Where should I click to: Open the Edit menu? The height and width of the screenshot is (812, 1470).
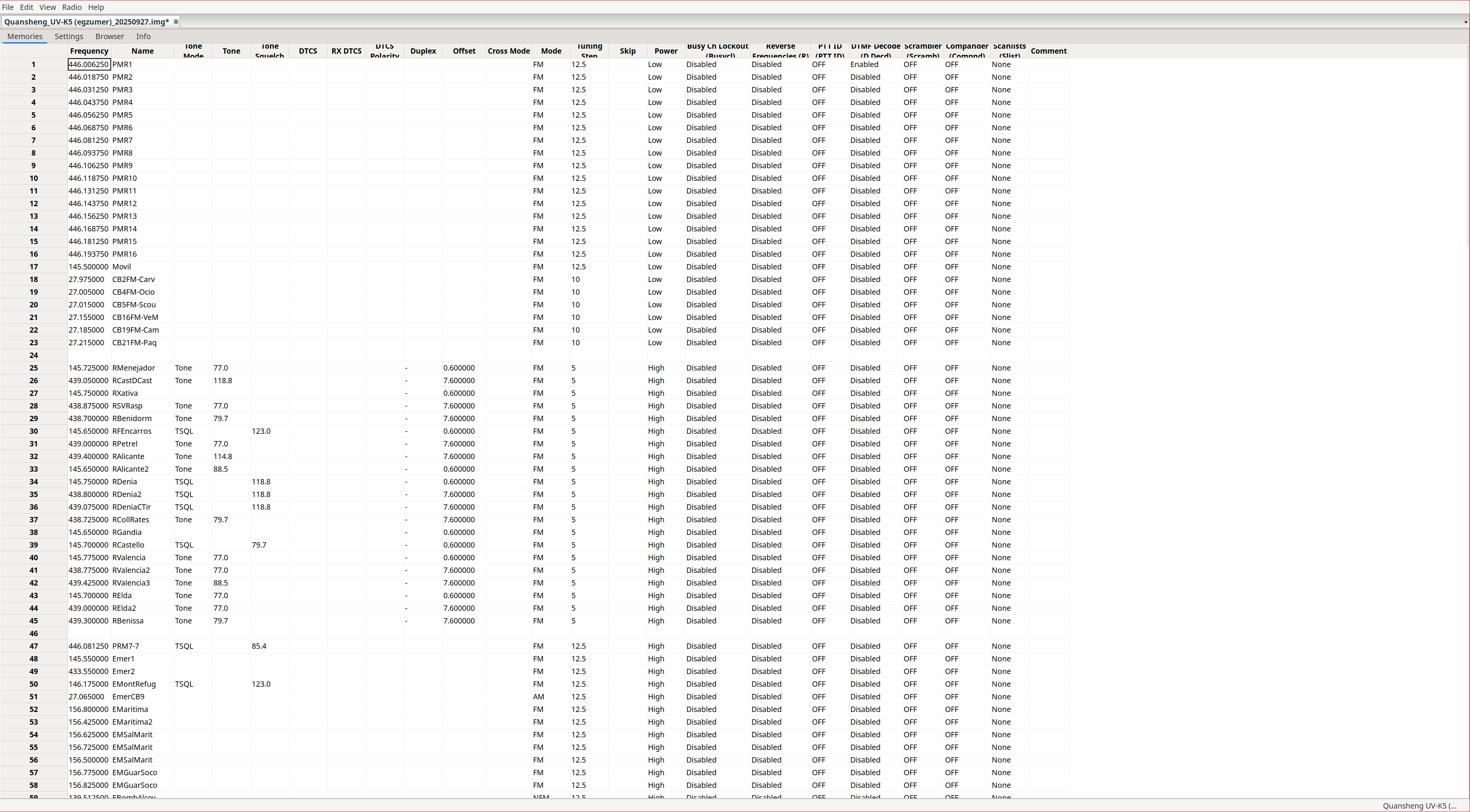point(26,7)
